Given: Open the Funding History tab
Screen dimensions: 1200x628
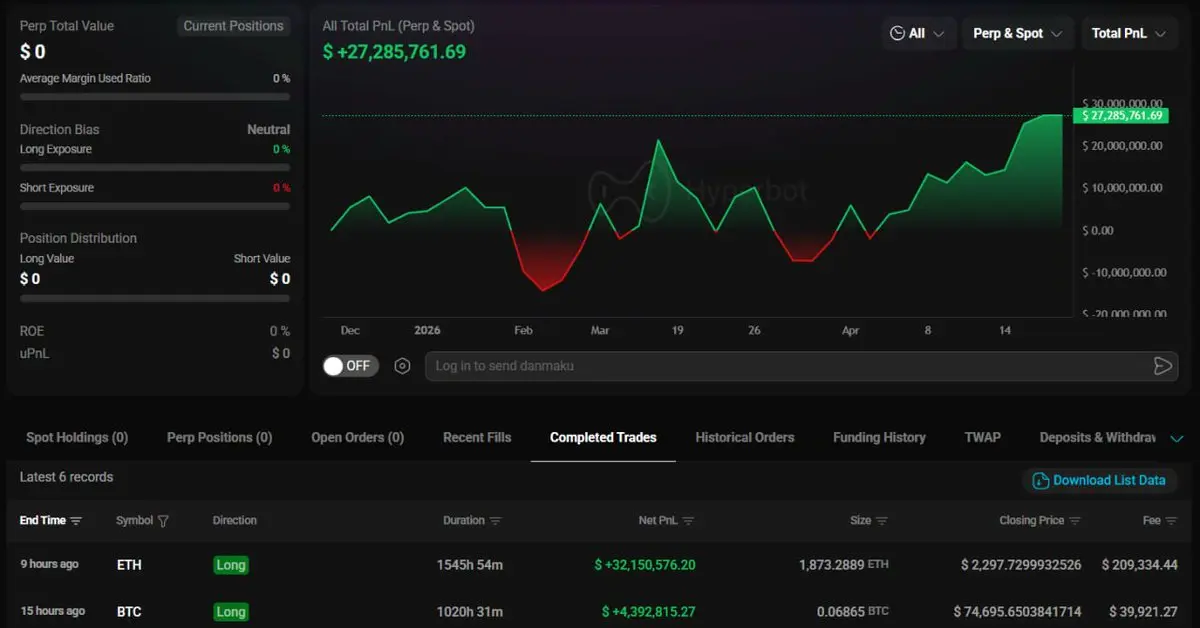Looking at the screenshot, I should tap(879, 437).
